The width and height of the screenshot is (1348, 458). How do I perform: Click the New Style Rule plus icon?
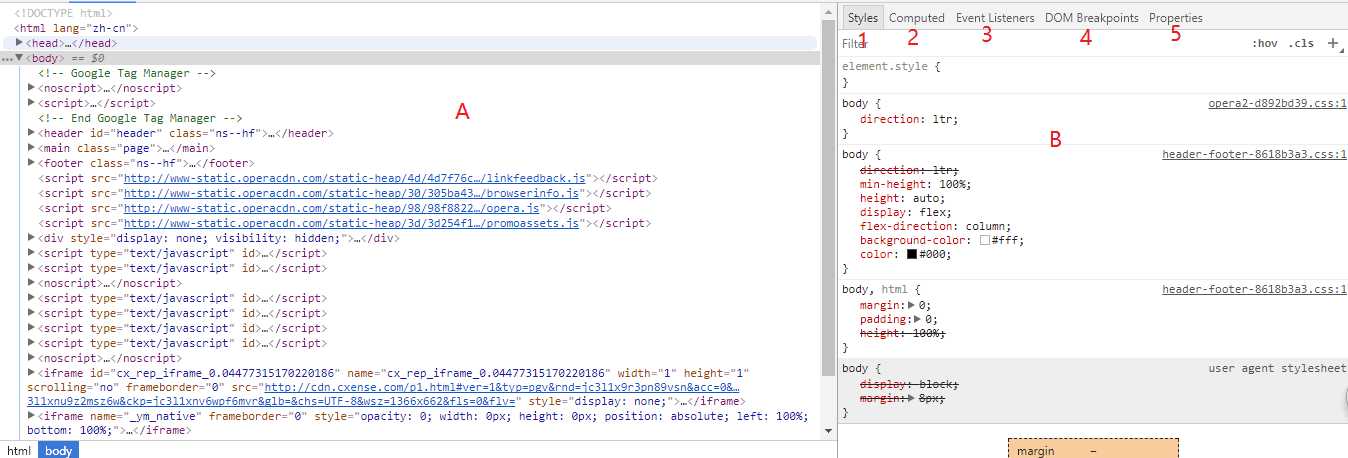(1332, 44)
